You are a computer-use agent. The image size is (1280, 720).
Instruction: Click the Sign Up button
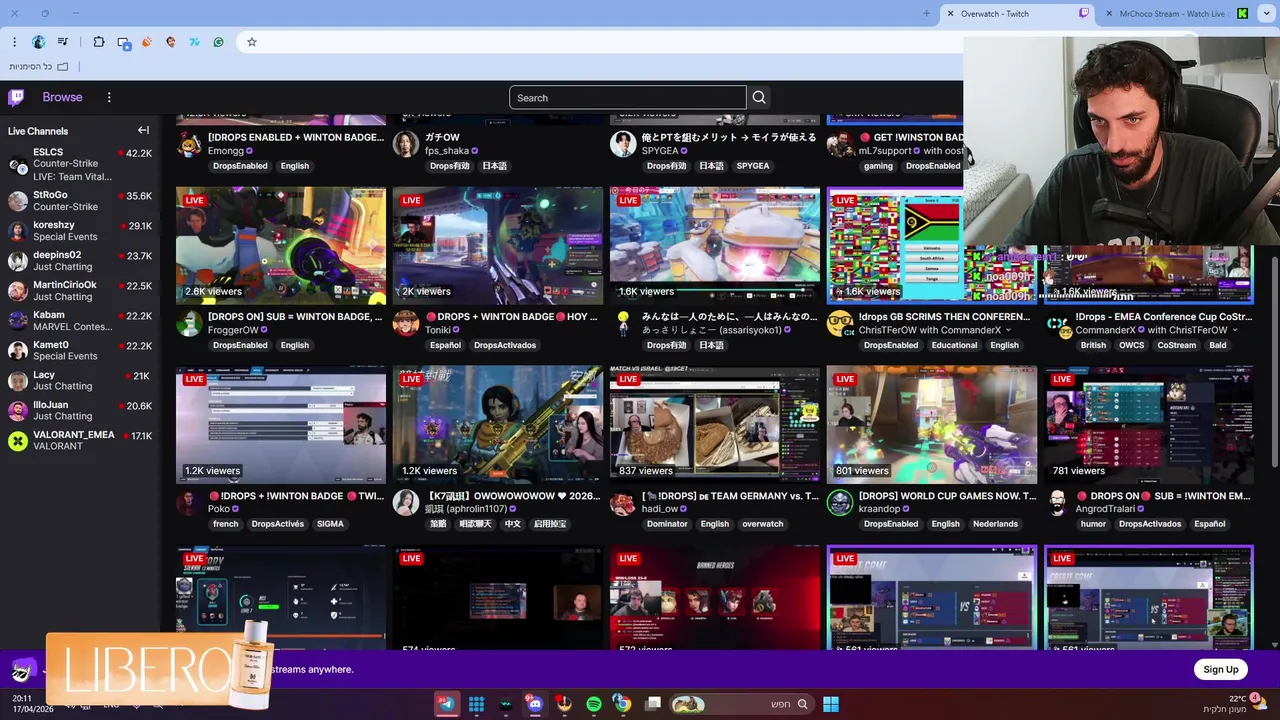click(x=1220, y=669)
